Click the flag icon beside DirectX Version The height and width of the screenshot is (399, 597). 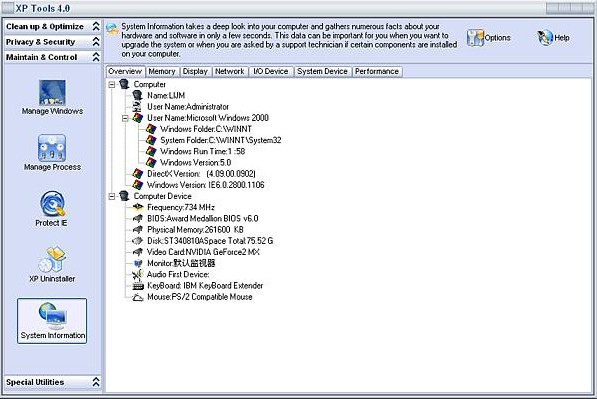(x=137, y=174)
